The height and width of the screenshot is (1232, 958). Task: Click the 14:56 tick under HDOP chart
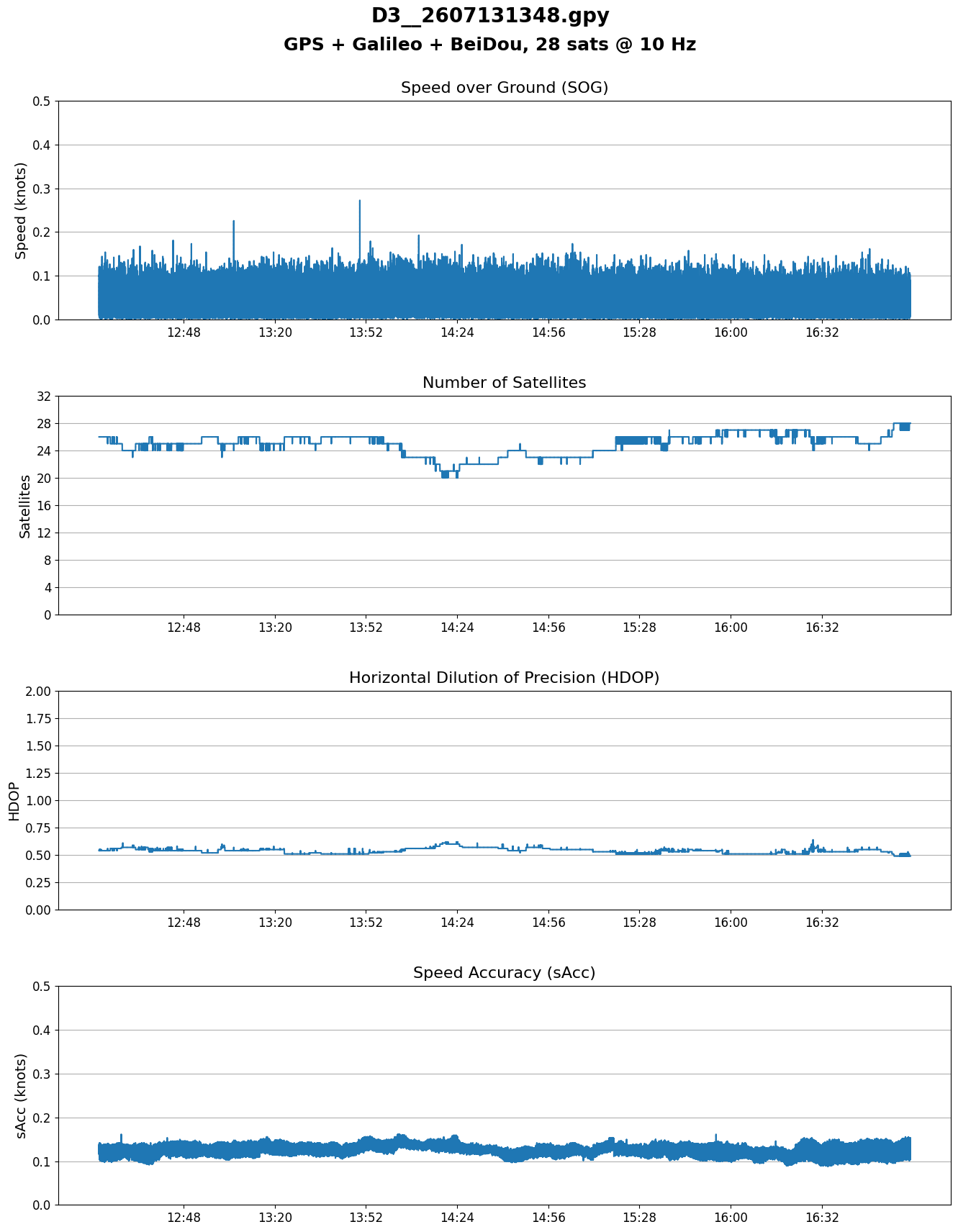point(548,923)
